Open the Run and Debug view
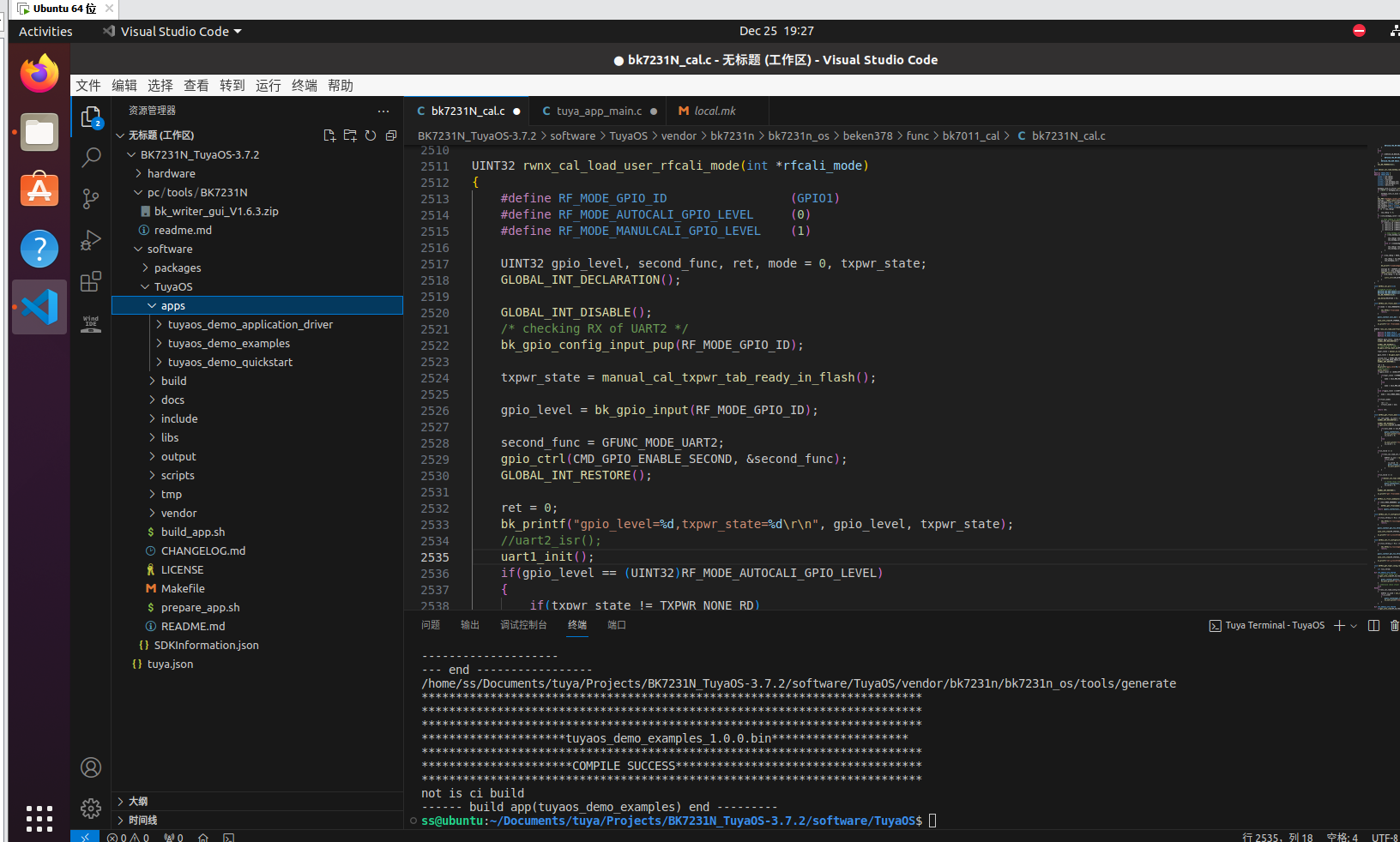This screenshot has width=1400, height=842. point(91,240)
